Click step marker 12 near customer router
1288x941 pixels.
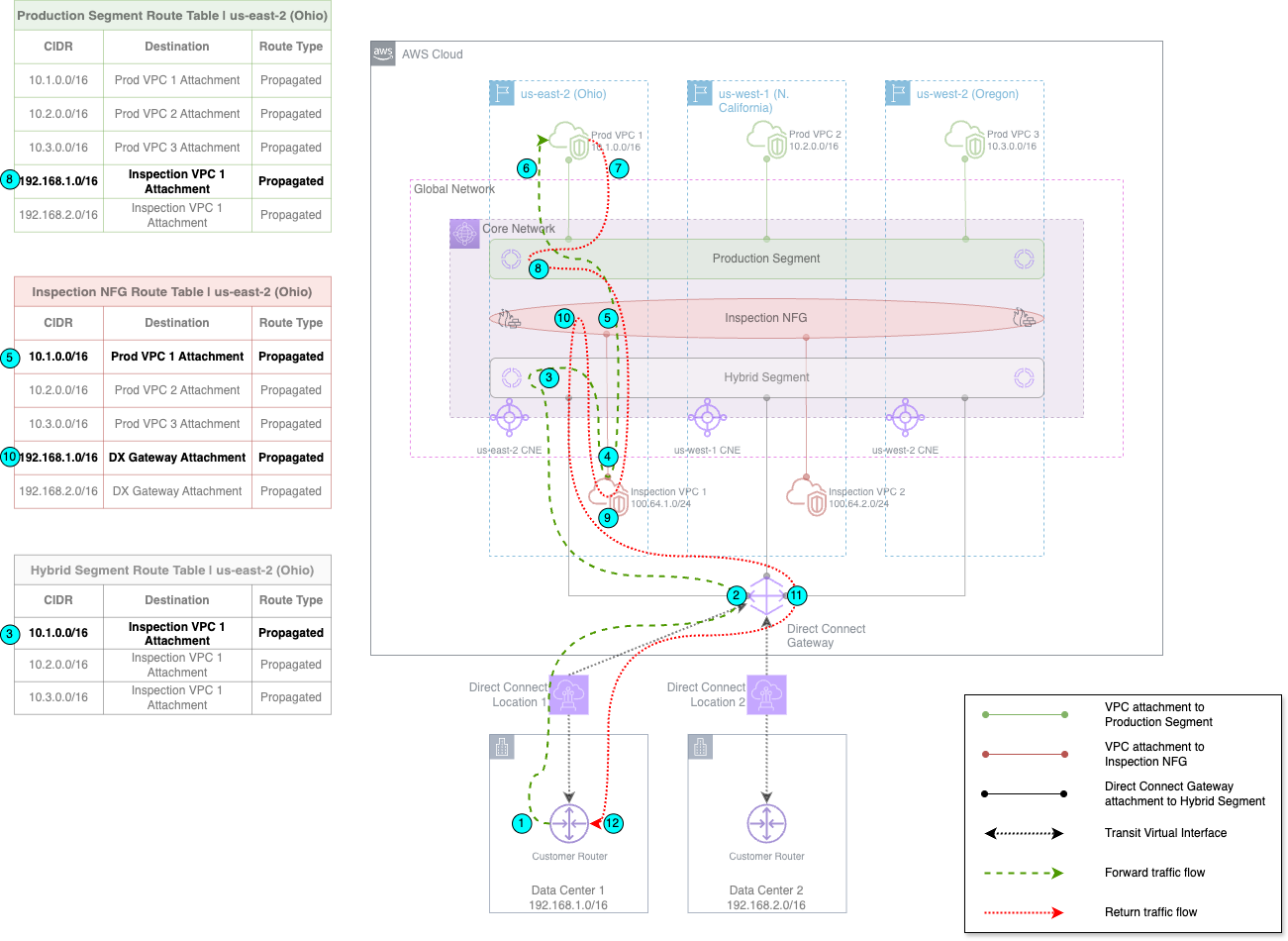(x=613, y=823)
